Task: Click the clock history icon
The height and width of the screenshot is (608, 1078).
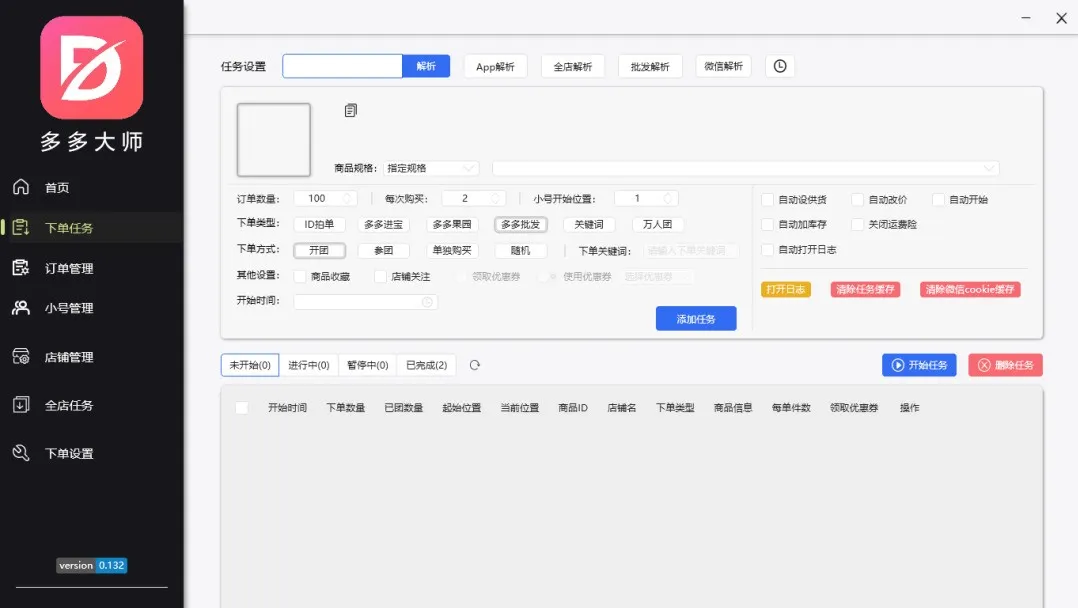Action: tap(780, 66)
